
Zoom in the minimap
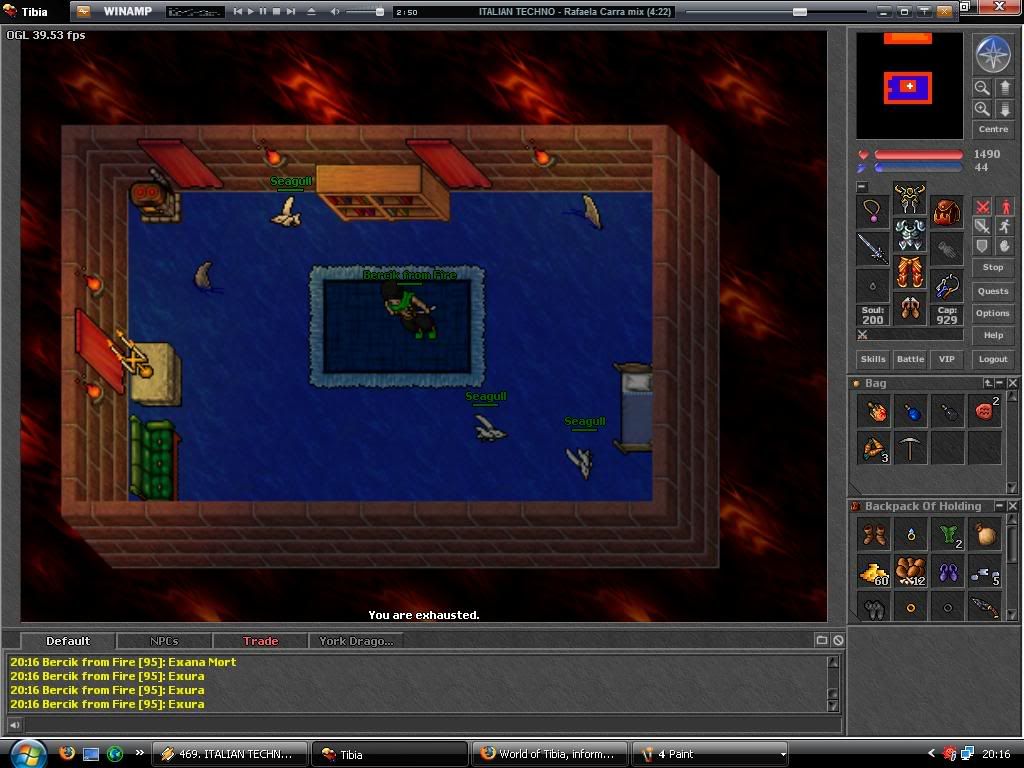982,109
